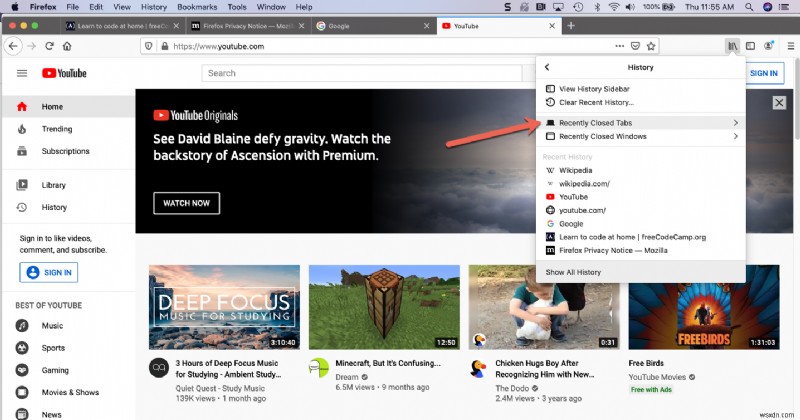
Task: Expand Recently Closed Windows submenu
Action: coord(641,136)
